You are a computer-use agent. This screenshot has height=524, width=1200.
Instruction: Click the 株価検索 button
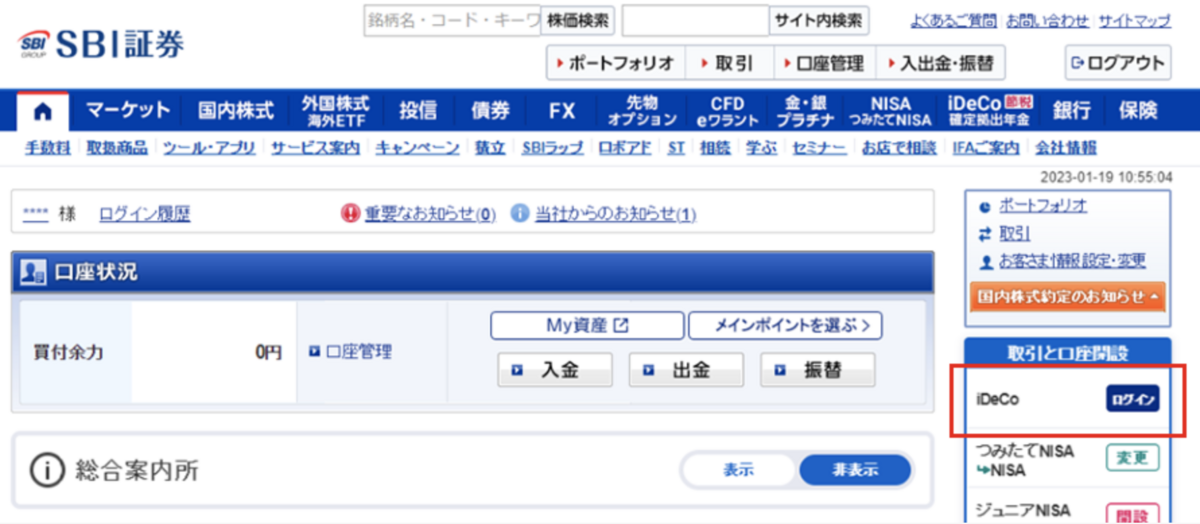click(x=576, y=20)
